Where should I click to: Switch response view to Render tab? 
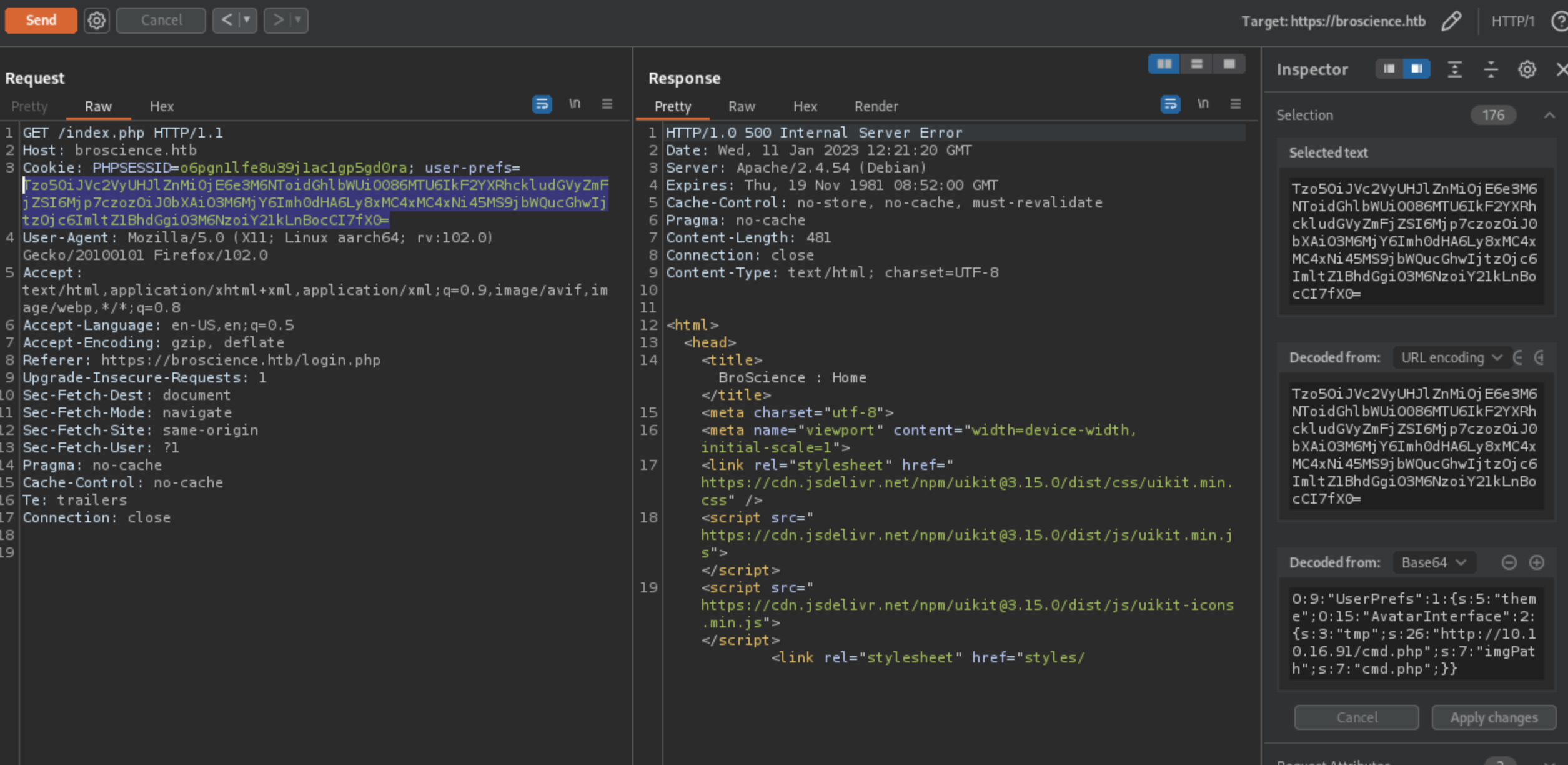click(876, 107)
